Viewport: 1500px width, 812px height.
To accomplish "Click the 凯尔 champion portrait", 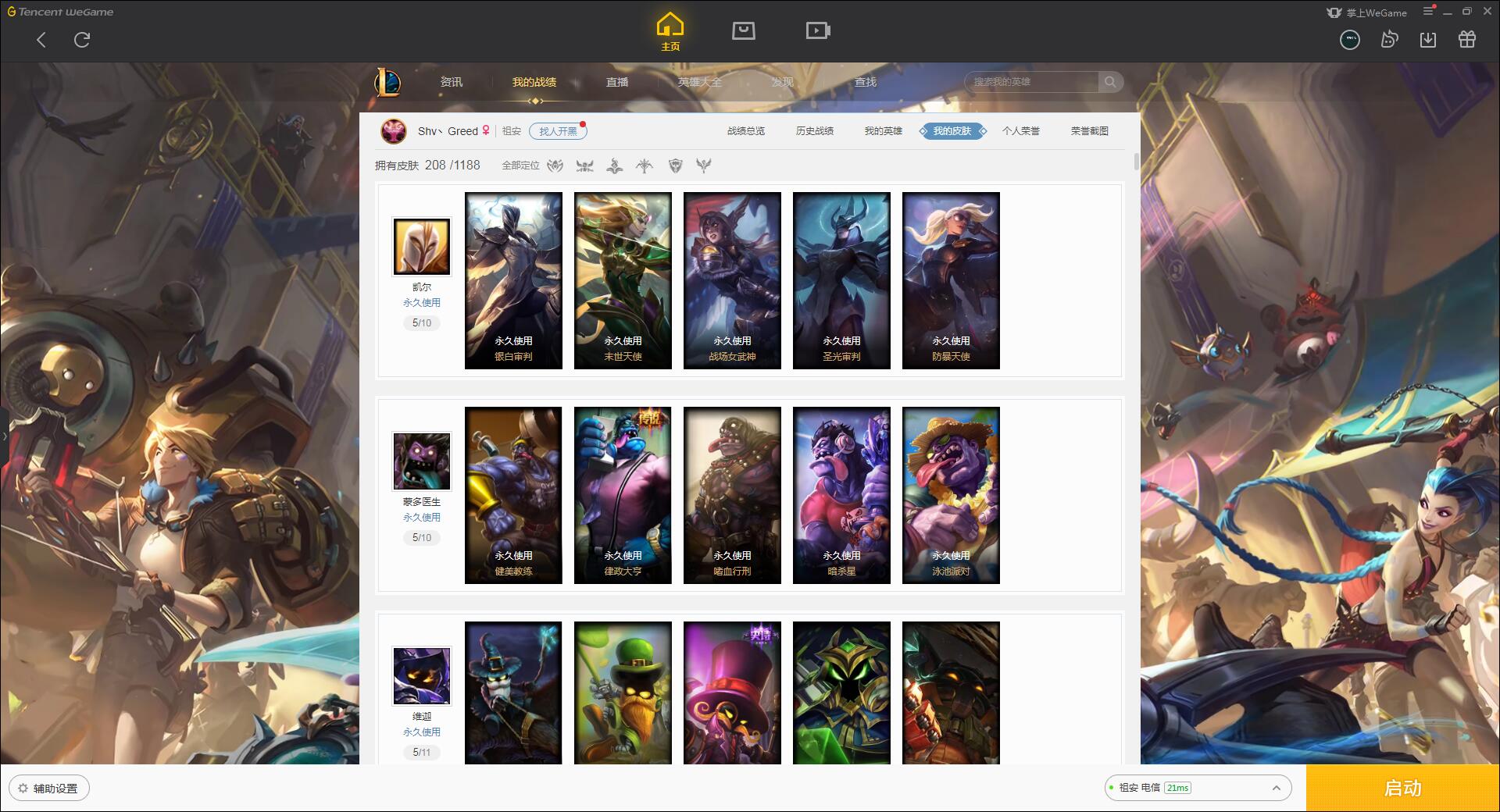I will (422, 247).
